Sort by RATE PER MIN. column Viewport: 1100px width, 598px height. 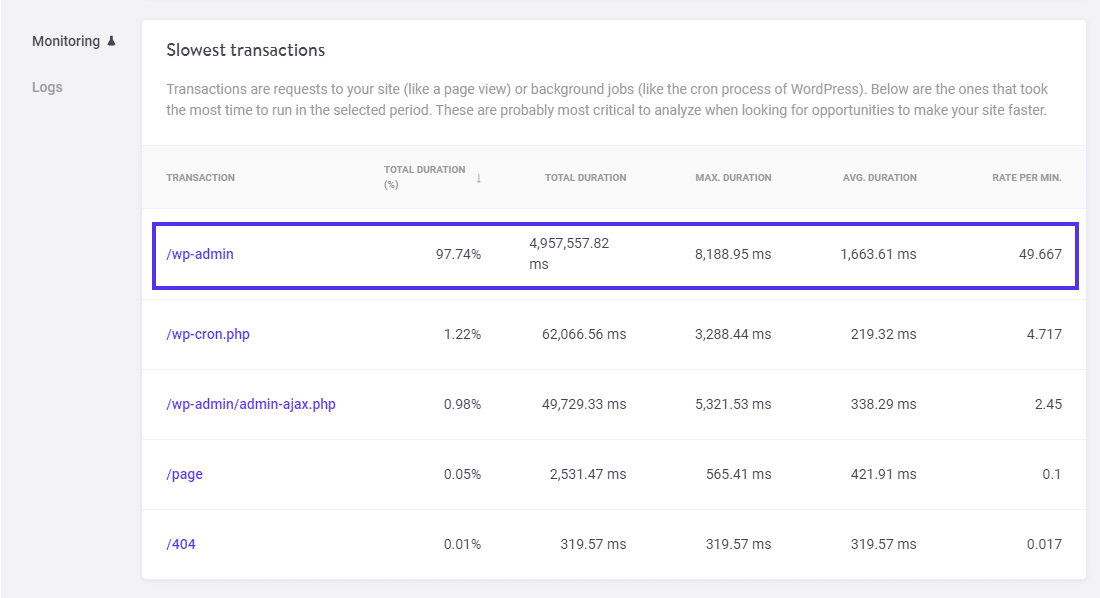pyautogui.click(x=1025, y=177)
